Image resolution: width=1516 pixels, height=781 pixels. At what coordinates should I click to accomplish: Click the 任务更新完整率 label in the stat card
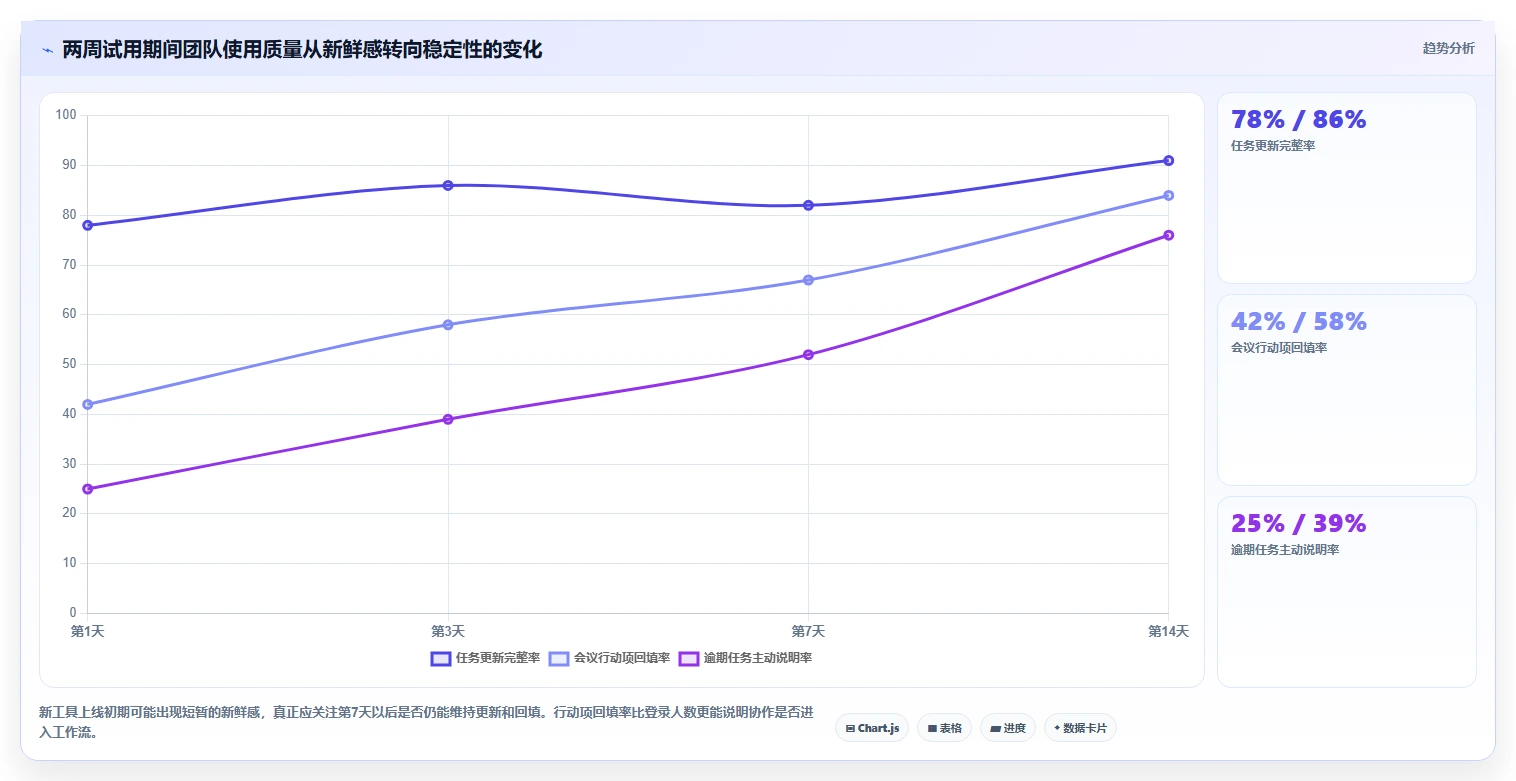pos(1273,146)
